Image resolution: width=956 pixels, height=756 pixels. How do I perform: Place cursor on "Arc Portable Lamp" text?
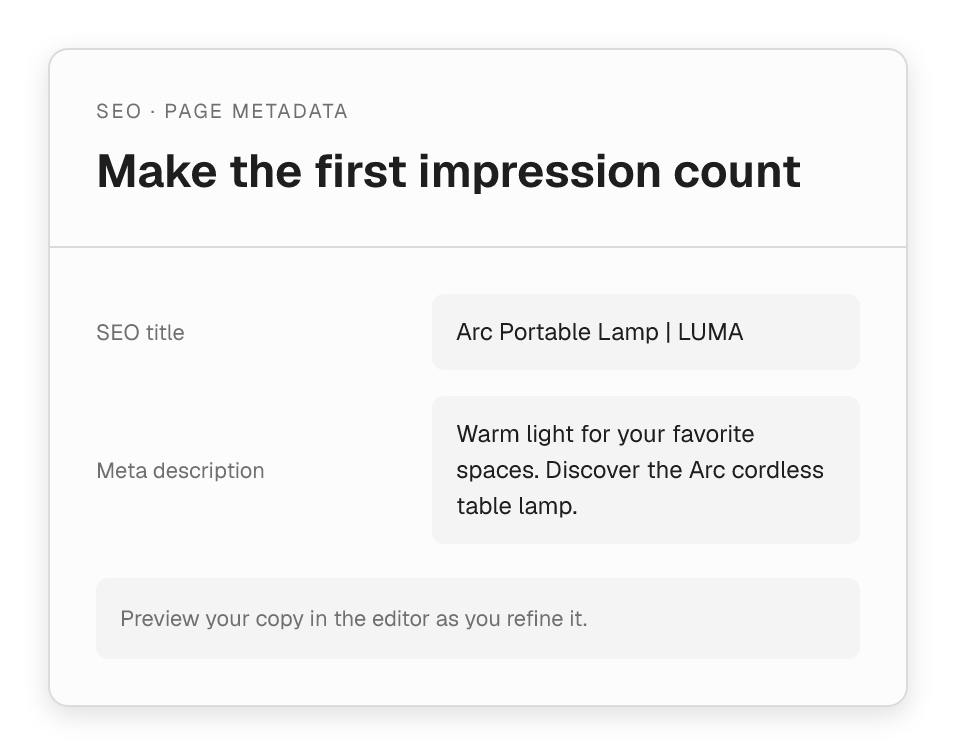tap(557, 332)
